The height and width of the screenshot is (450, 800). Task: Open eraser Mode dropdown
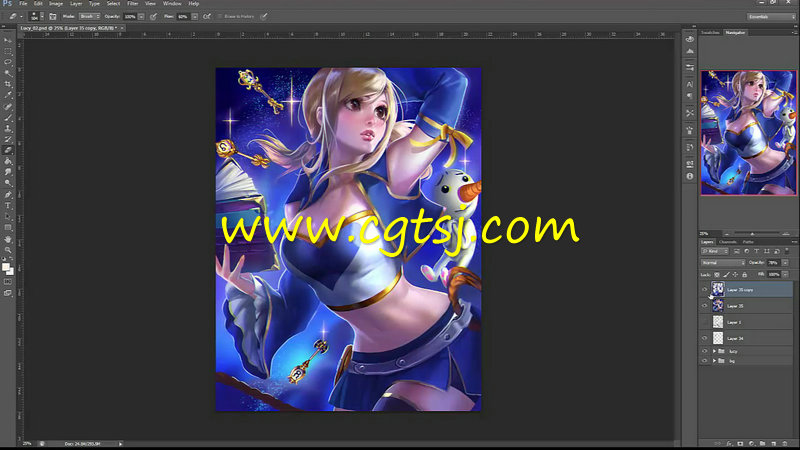coord(89,16)
